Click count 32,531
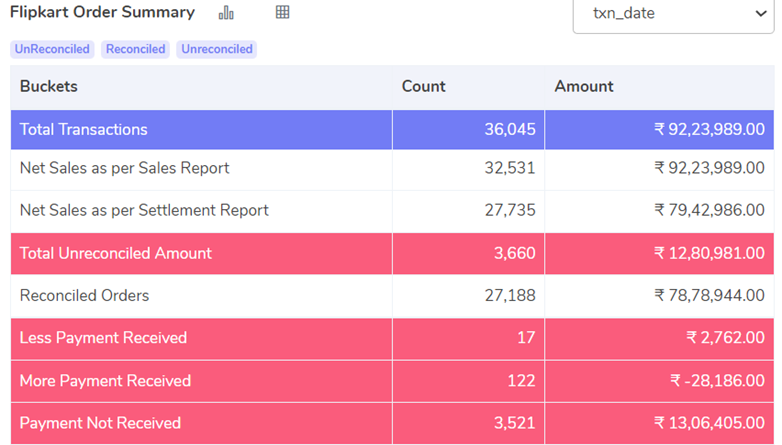 (510, 168)
